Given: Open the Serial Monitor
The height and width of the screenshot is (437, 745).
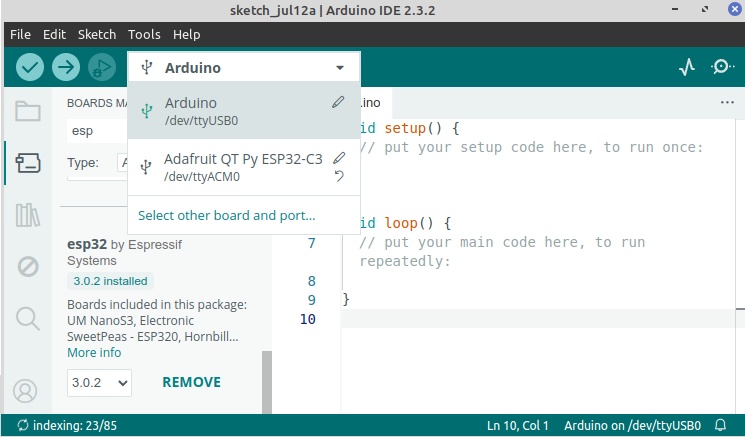Looking at the screenshot, I should click(x=721, y=68).
